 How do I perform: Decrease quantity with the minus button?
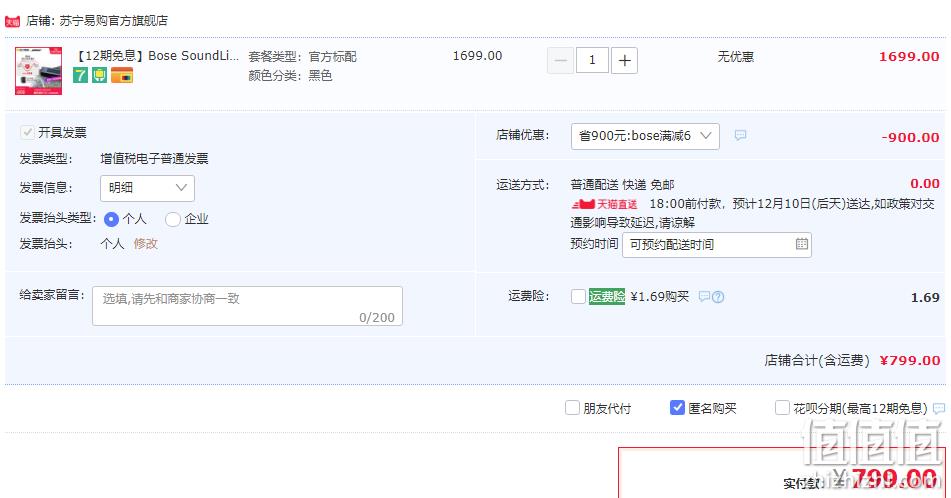560,60
